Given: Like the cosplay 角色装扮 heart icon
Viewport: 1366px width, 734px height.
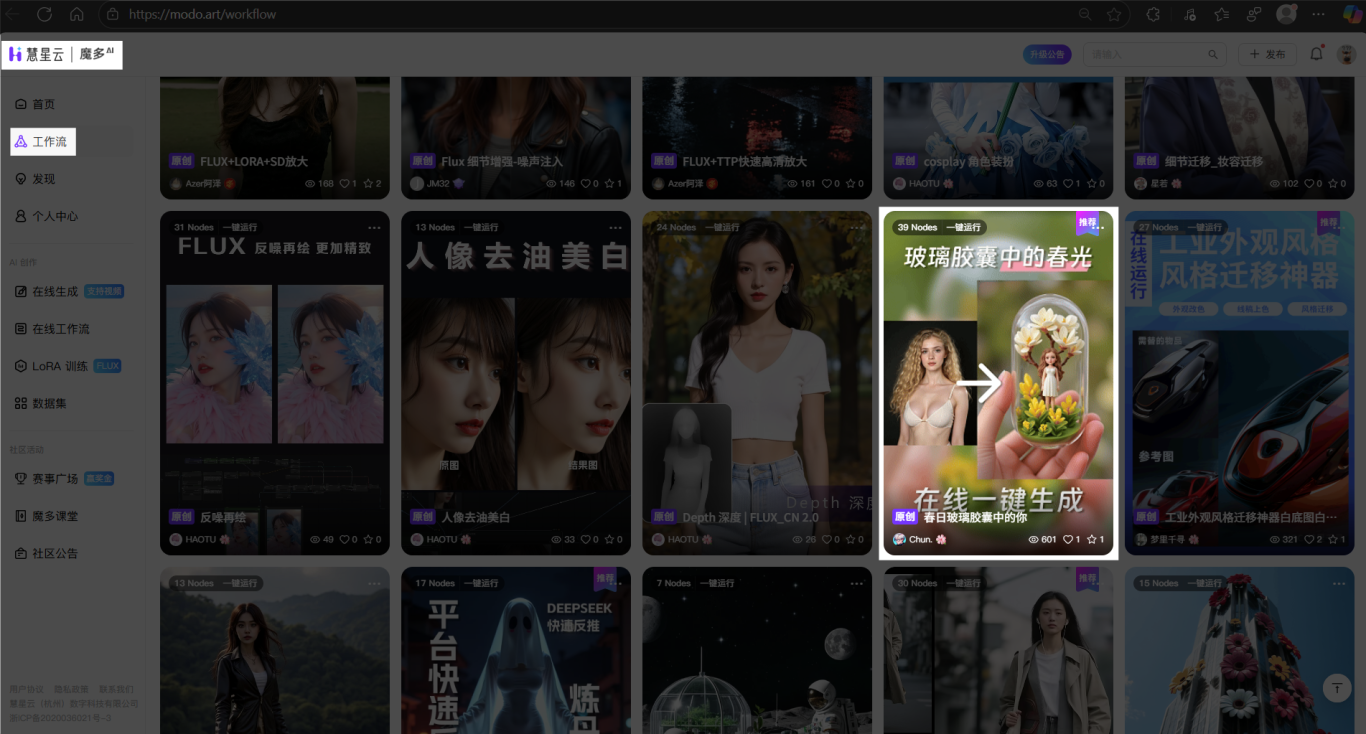Looking at the screenshot, I should click(1067, 184).
